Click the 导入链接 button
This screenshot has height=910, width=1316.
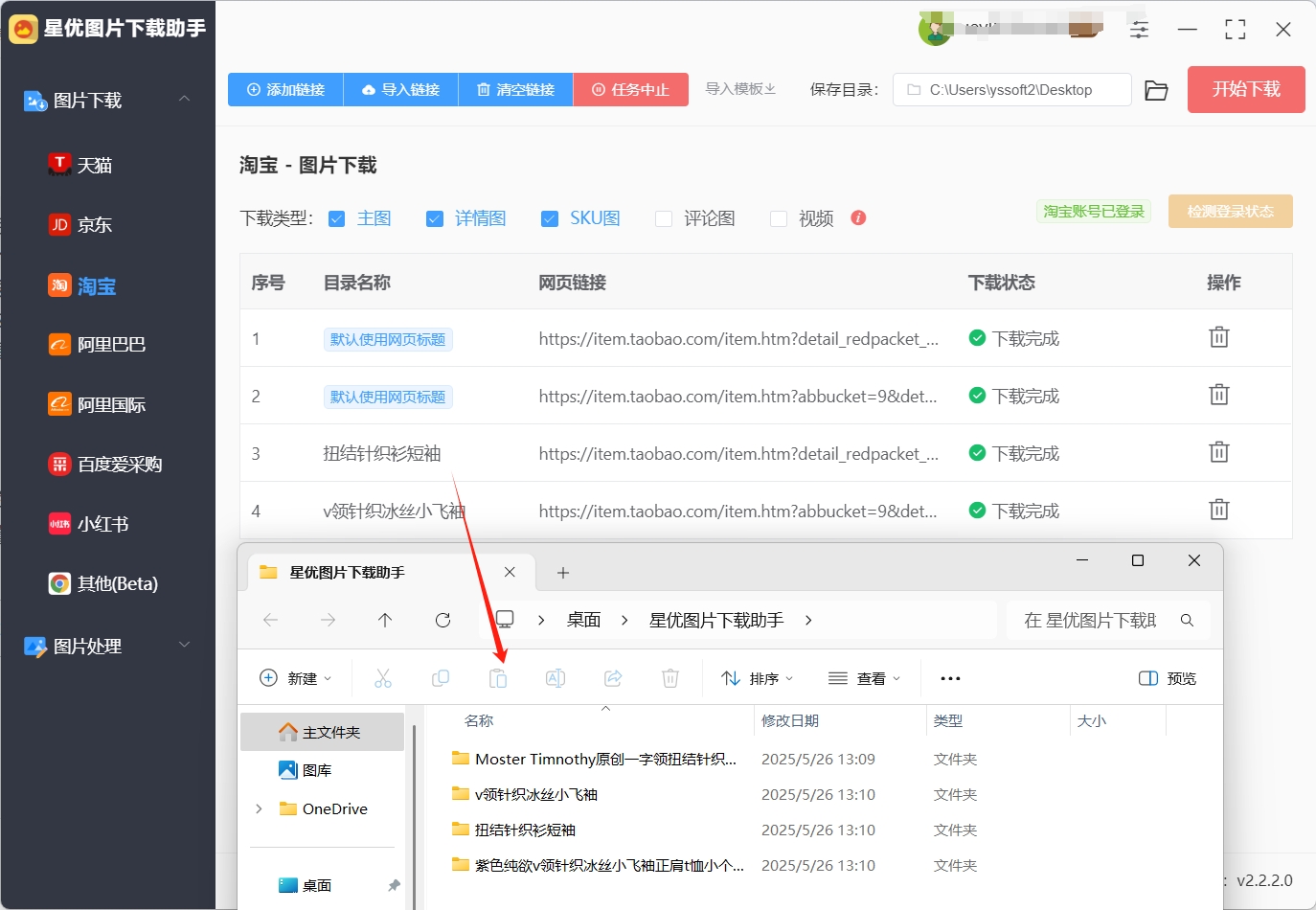[x=400, y=89]
